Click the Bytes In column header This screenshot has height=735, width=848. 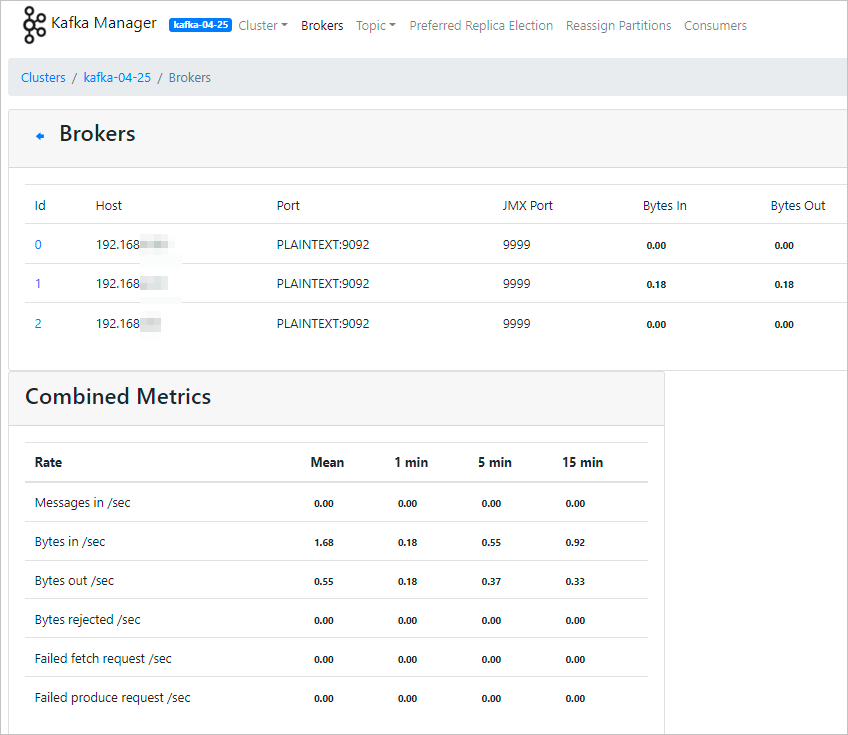665,206
